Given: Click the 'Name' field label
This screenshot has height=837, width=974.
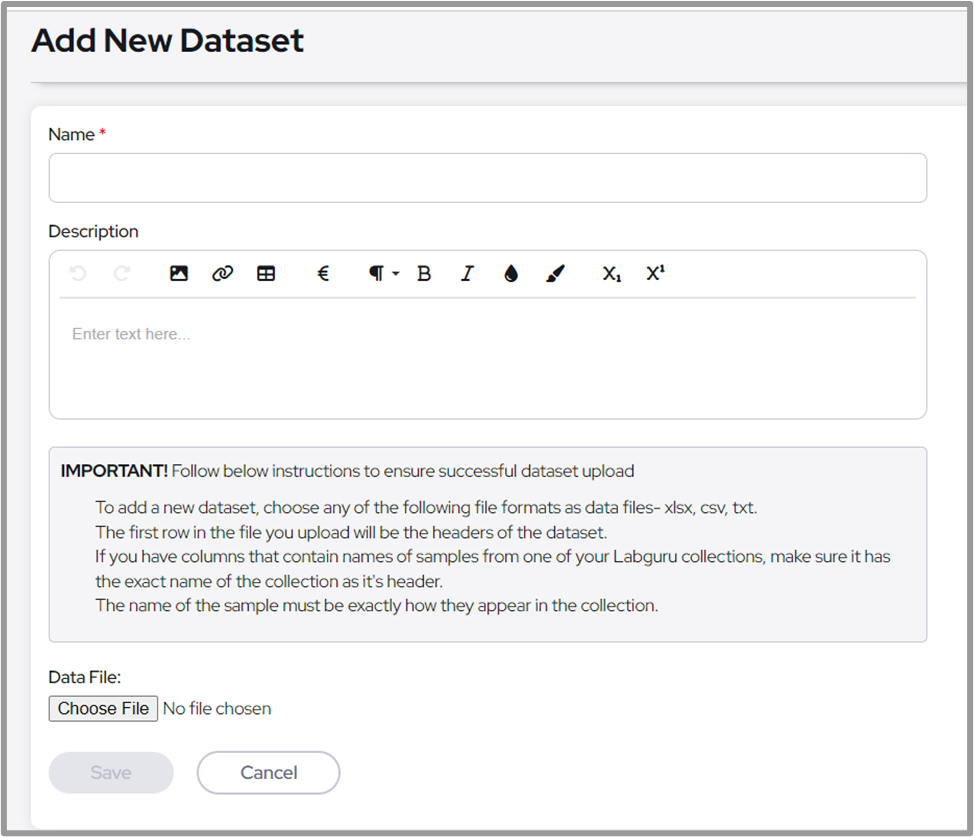Looking at the screenshot, I should pos(71,134).
